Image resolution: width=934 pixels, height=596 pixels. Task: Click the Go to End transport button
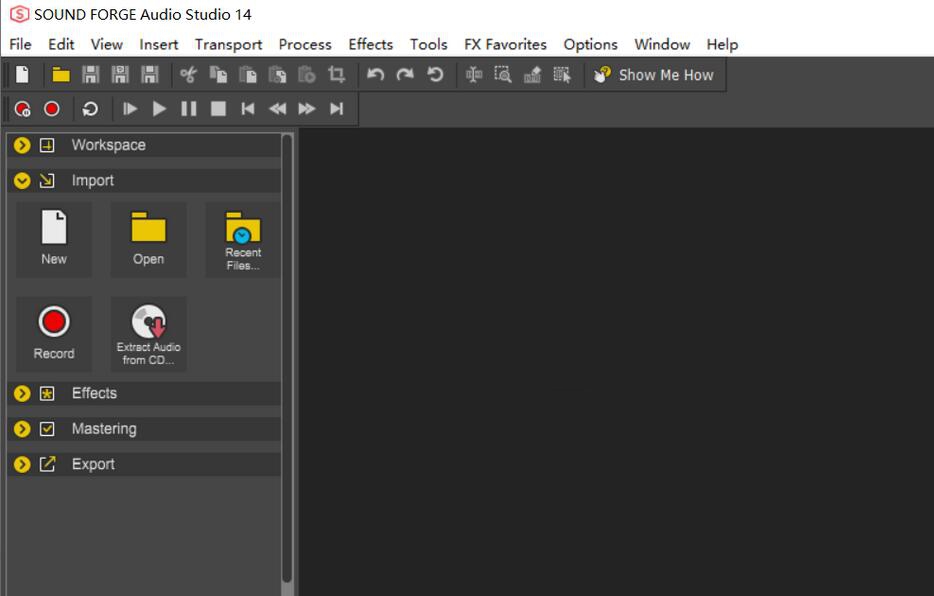coord(337,109)
